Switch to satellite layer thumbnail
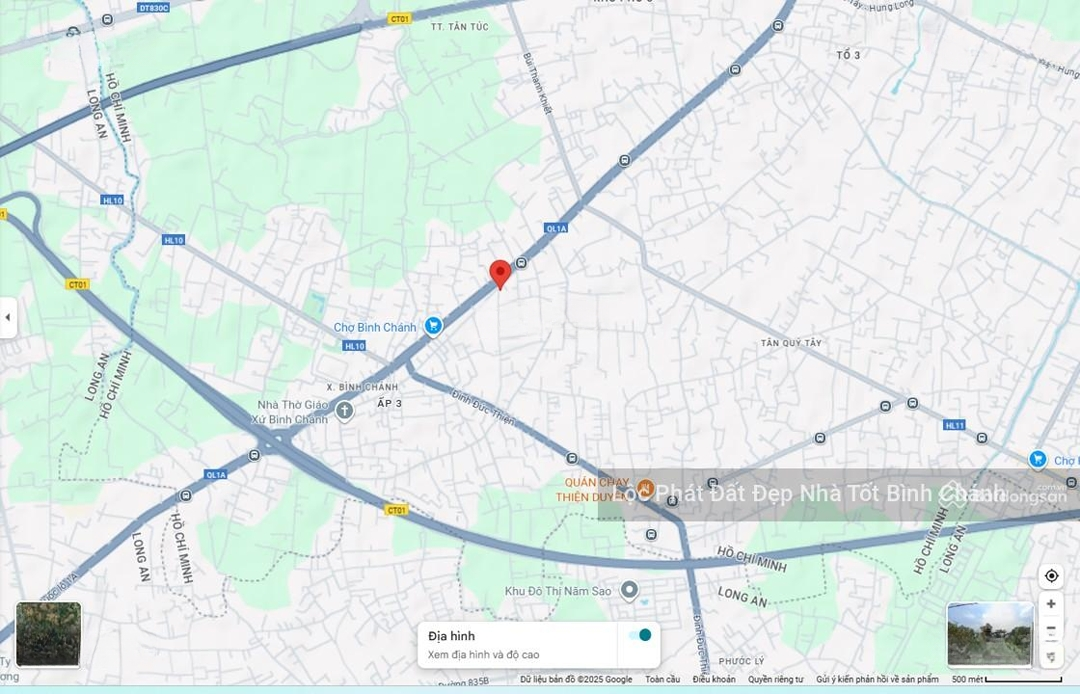Image resolution: width=1080 pixels, height=694 pixels. [x=48, y=634]
